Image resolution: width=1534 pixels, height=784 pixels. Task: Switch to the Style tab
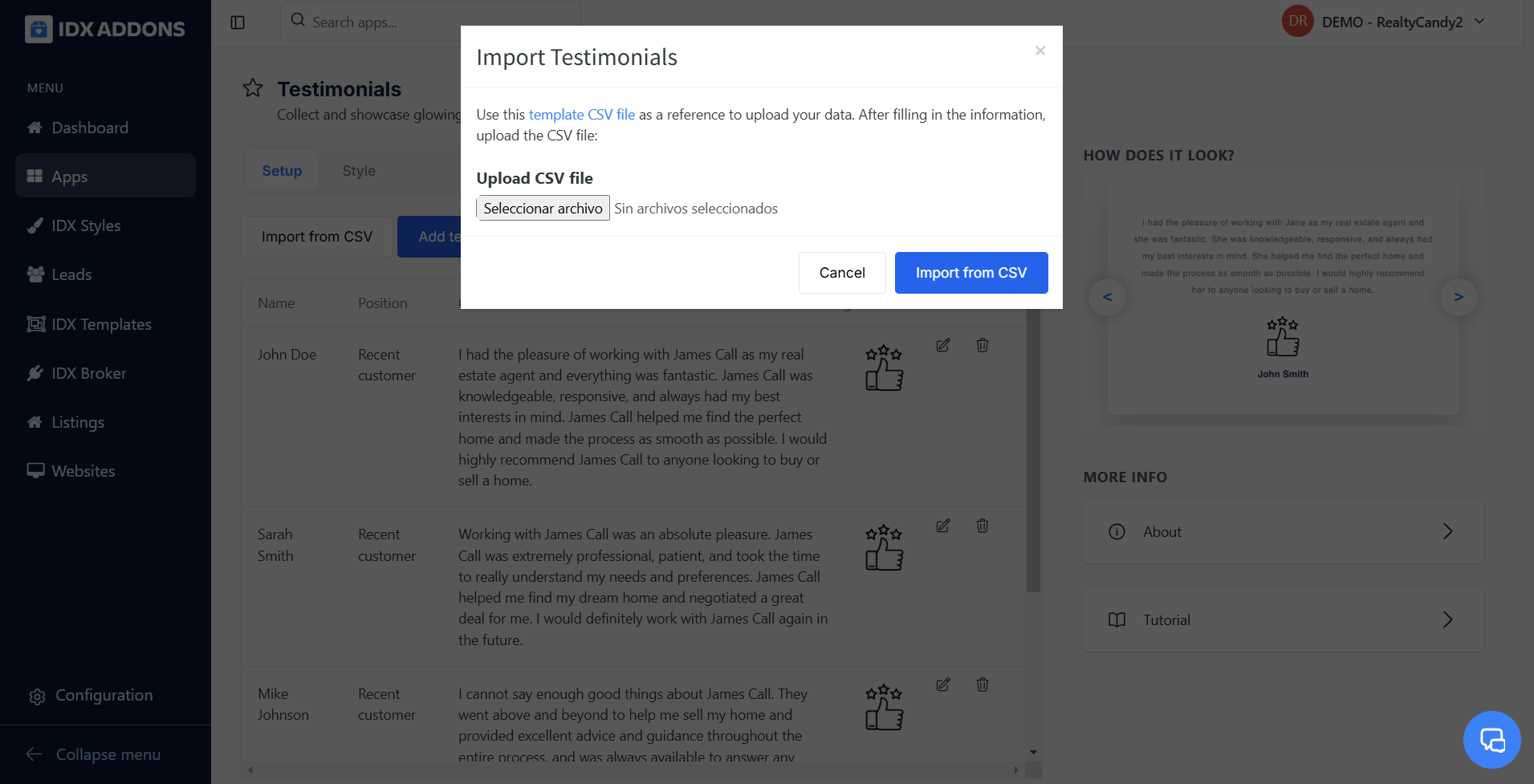coord(359,171)
